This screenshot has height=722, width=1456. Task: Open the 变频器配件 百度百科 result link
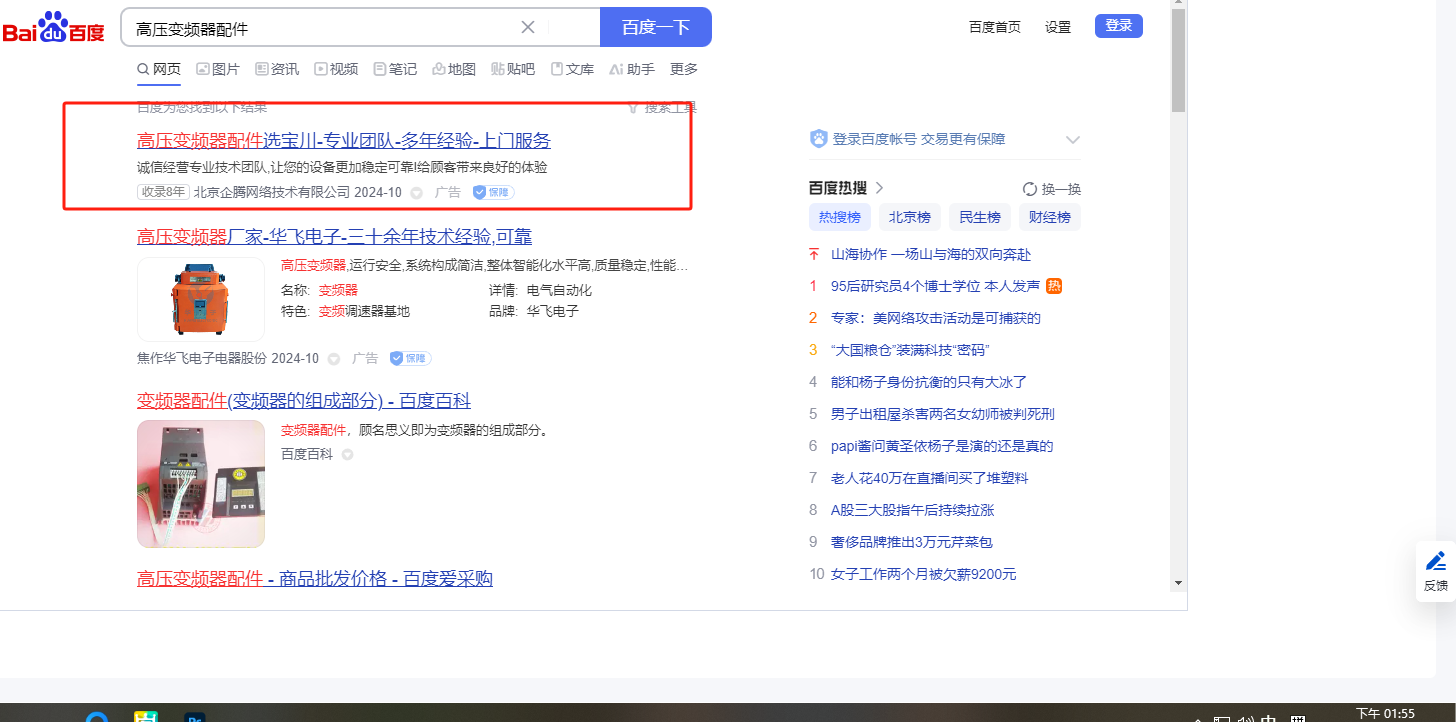pyautogui.click(x=303, y=401)
